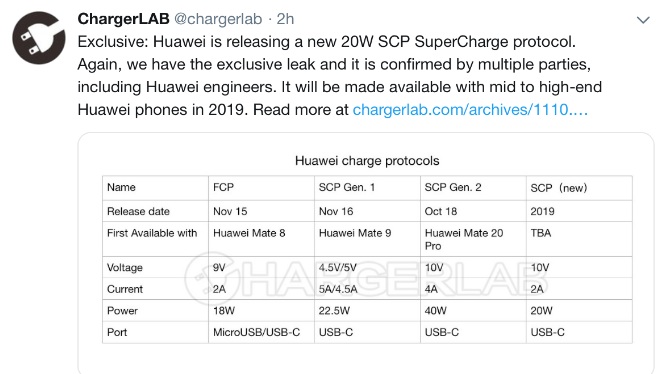Click the SCP Gen. 2 header cell
This screenshot has width=662, height=374.
pyautogui.click(x=473, y=188)
